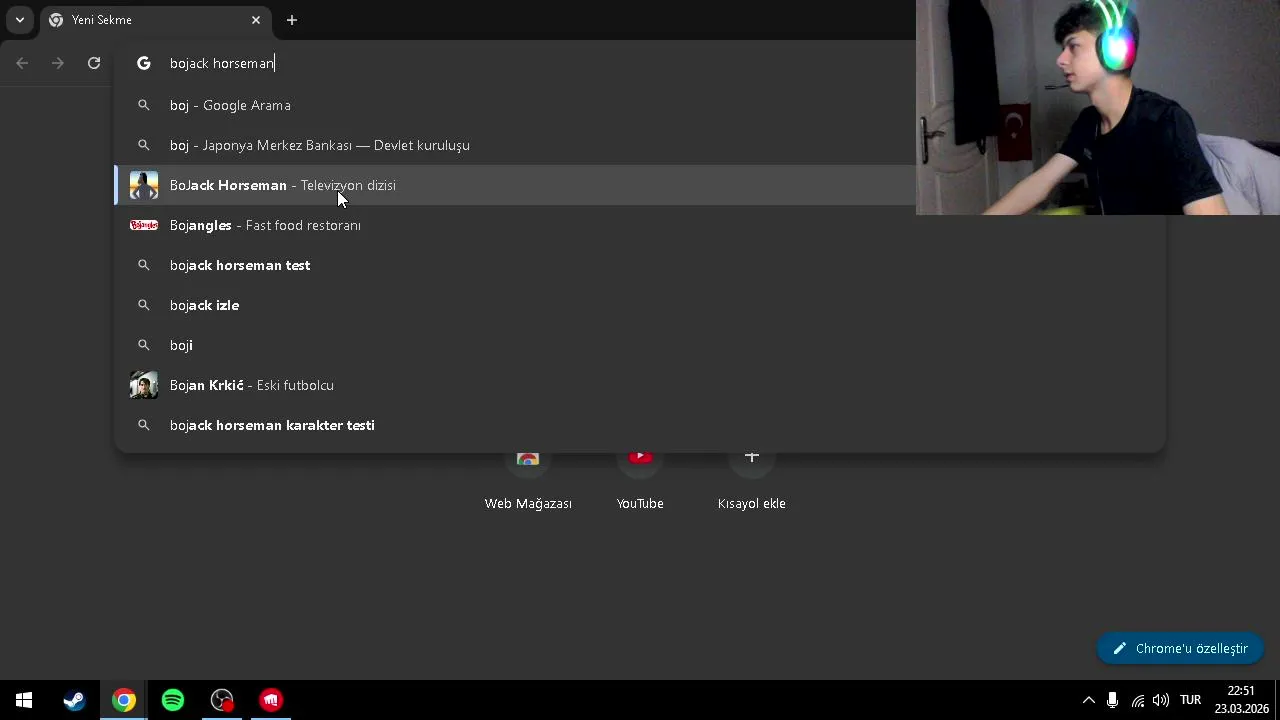Open OBS Studio from the taskbar
Screen dimensions: 1280x720
click(x=222, y=700)
